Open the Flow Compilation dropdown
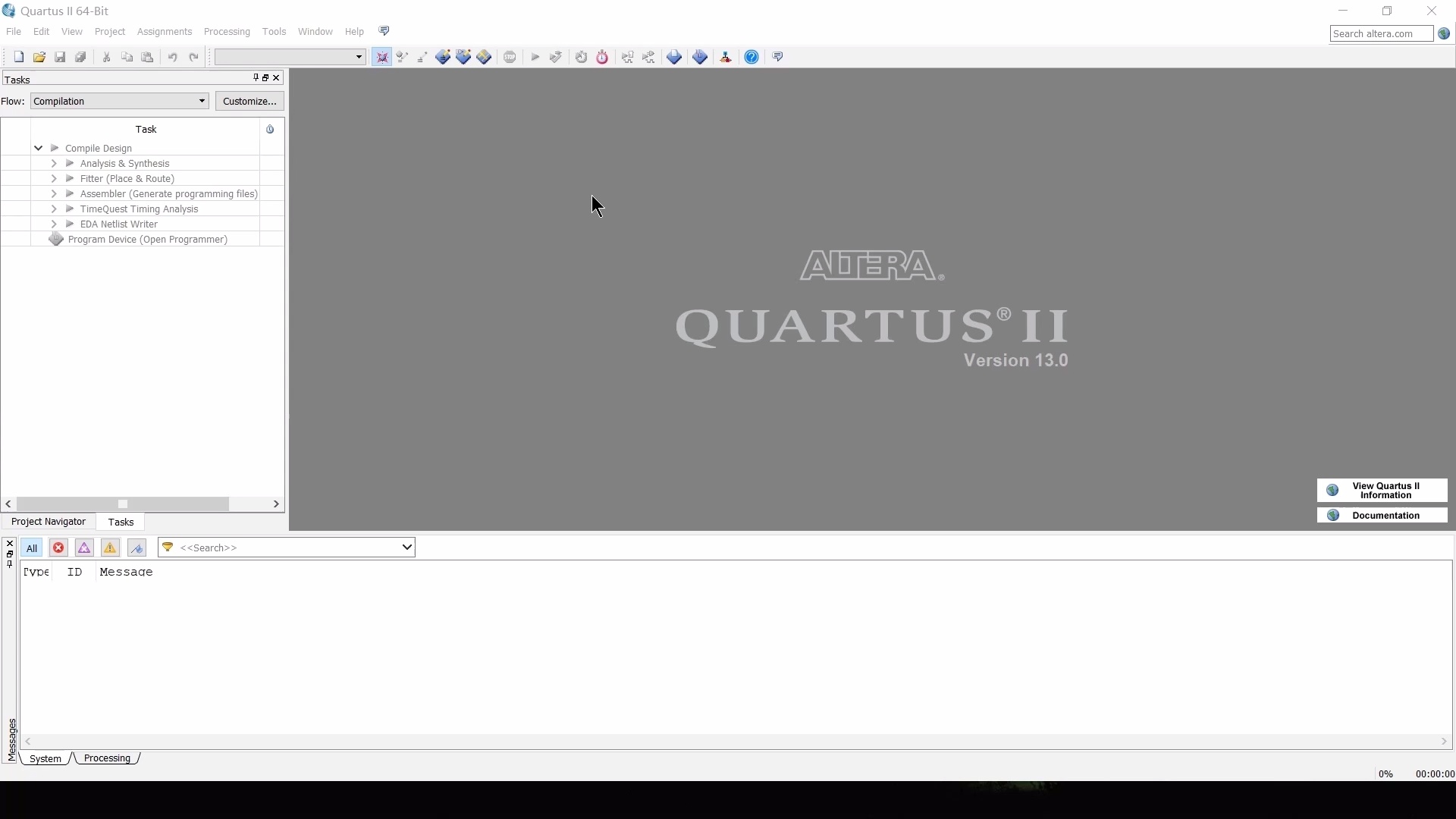 pyautogui.click(x=120, y=102)
